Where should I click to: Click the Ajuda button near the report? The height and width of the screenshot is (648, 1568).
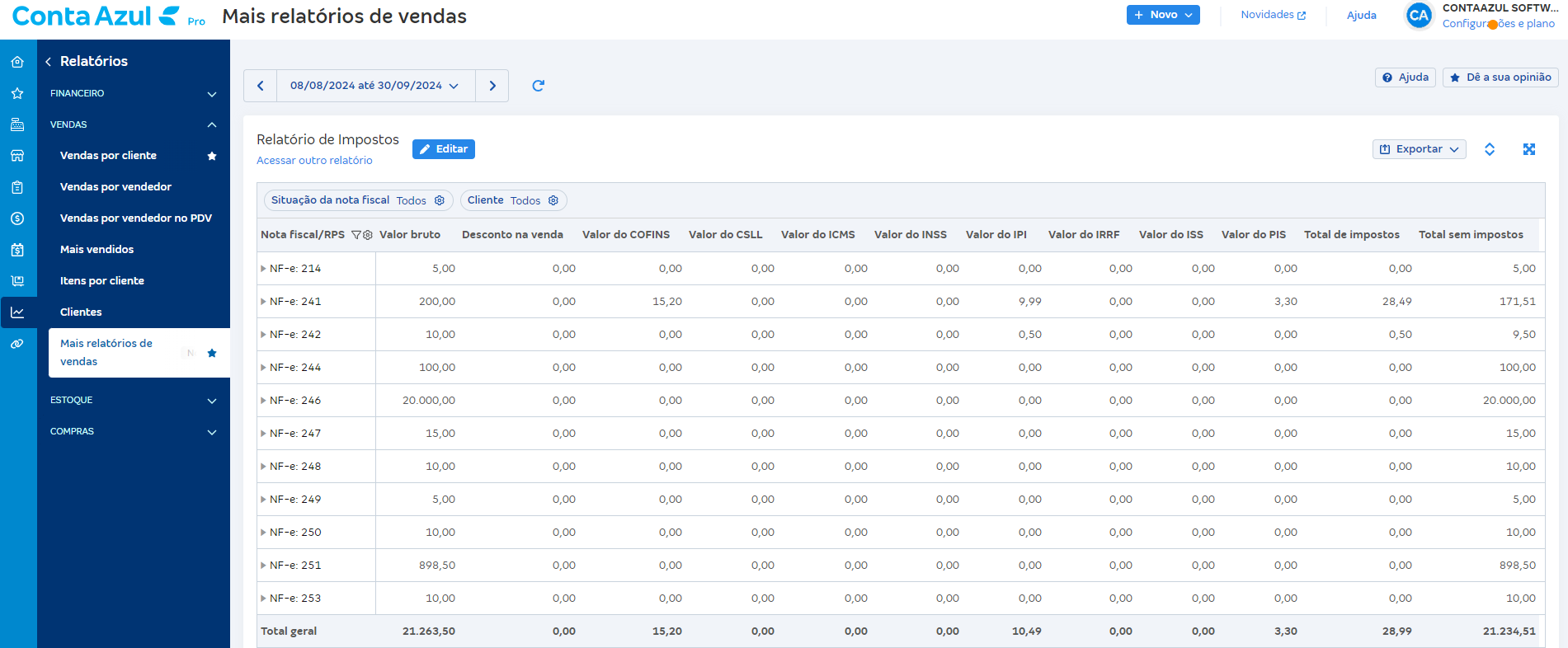(1406, 77)
